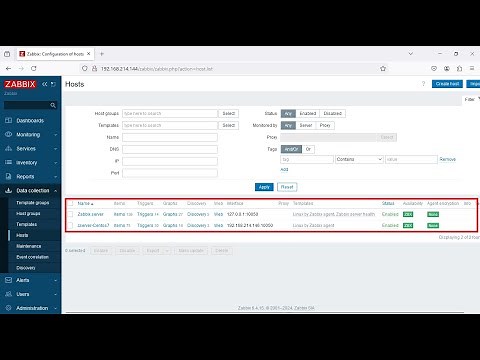Open the Contains tag operator dropdown
Image resolution: width=480 pixels, height=360 pixels.
coord(359,159)
